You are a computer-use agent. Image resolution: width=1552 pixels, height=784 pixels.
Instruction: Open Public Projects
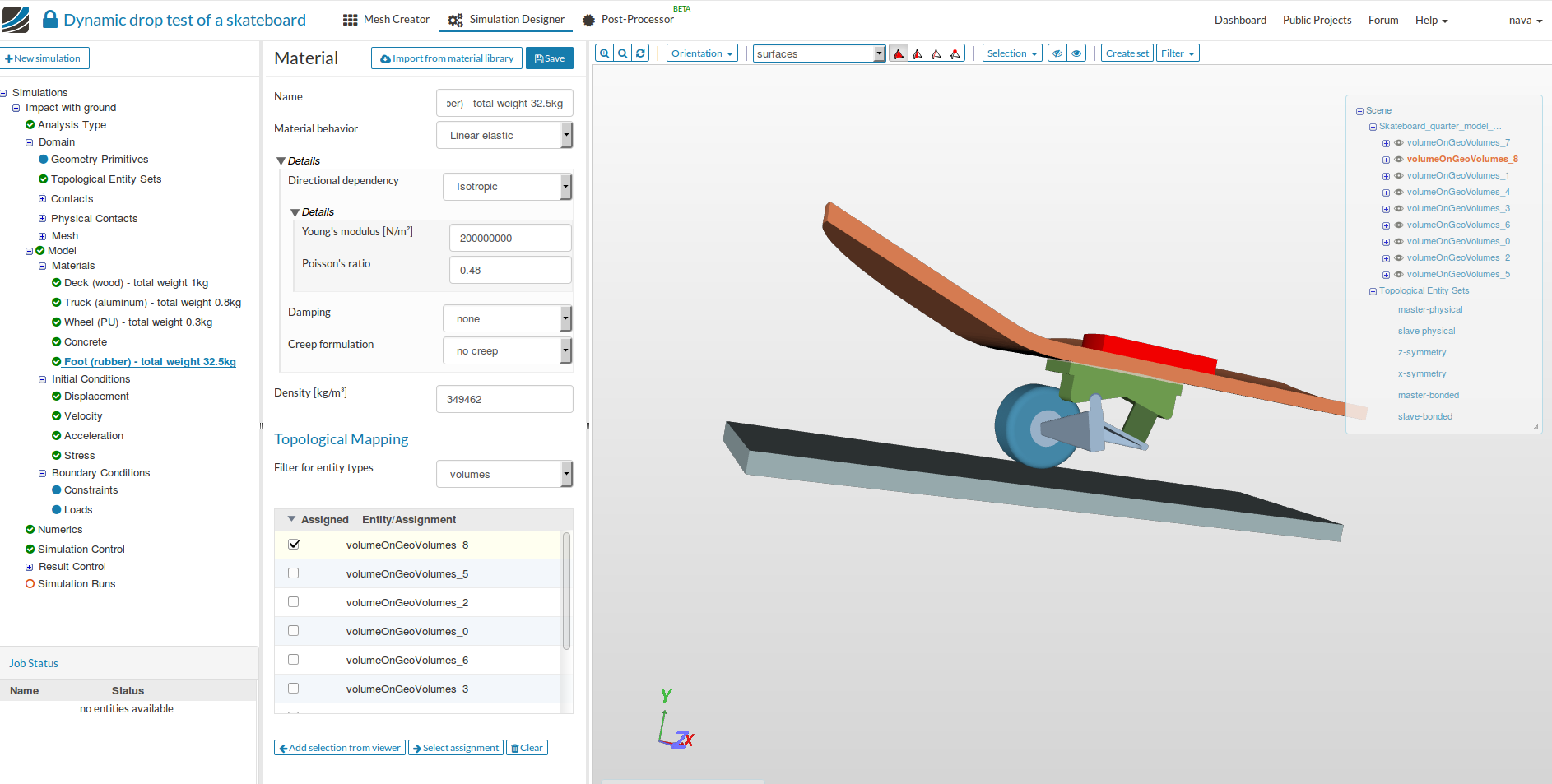point(1317,20)
